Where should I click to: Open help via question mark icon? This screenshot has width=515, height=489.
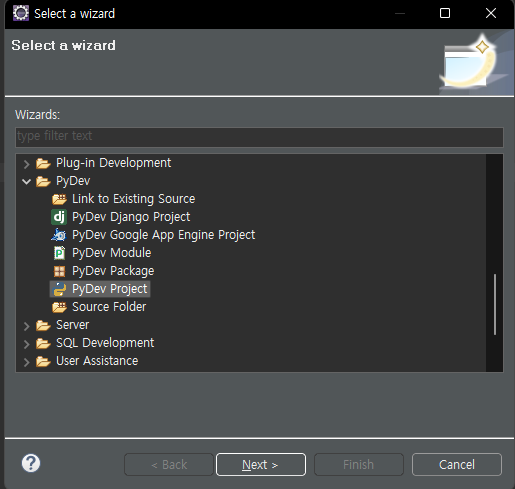click(31, 463)
